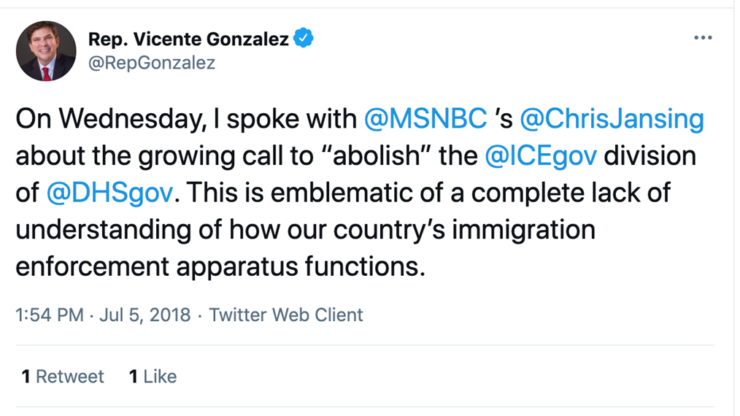View the 1 Like list
Viewport: 740px width, 416px height.
153,377
